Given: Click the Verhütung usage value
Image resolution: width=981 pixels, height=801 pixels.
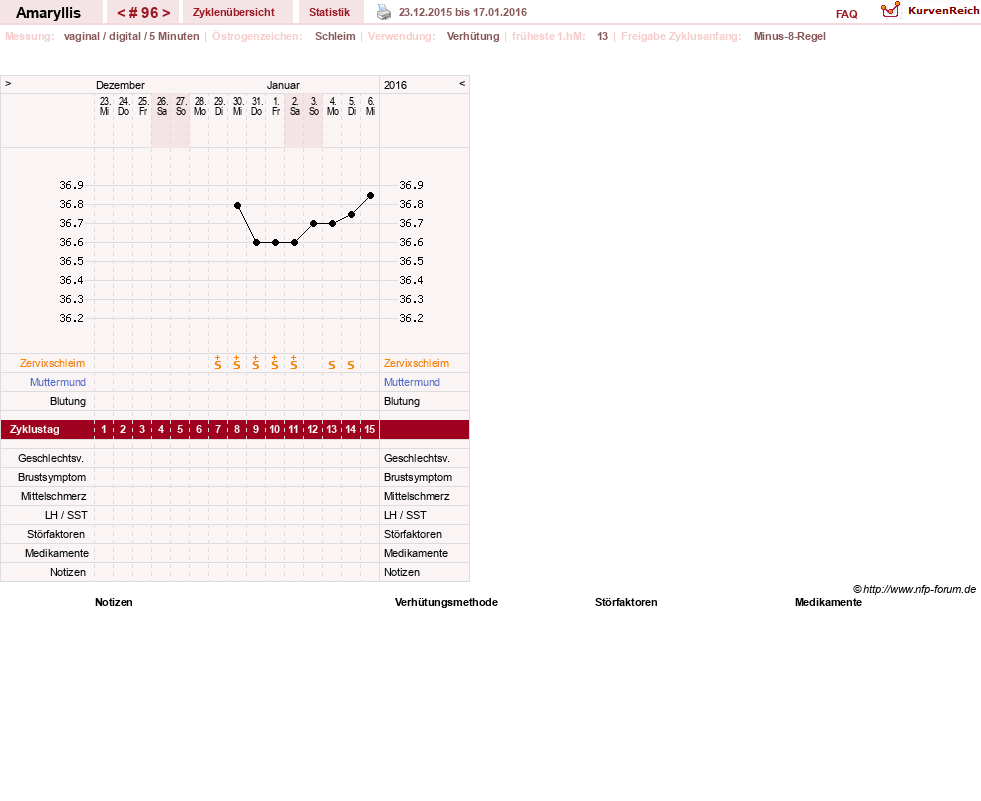Looking at the screenshot, I should coord(473,36).
